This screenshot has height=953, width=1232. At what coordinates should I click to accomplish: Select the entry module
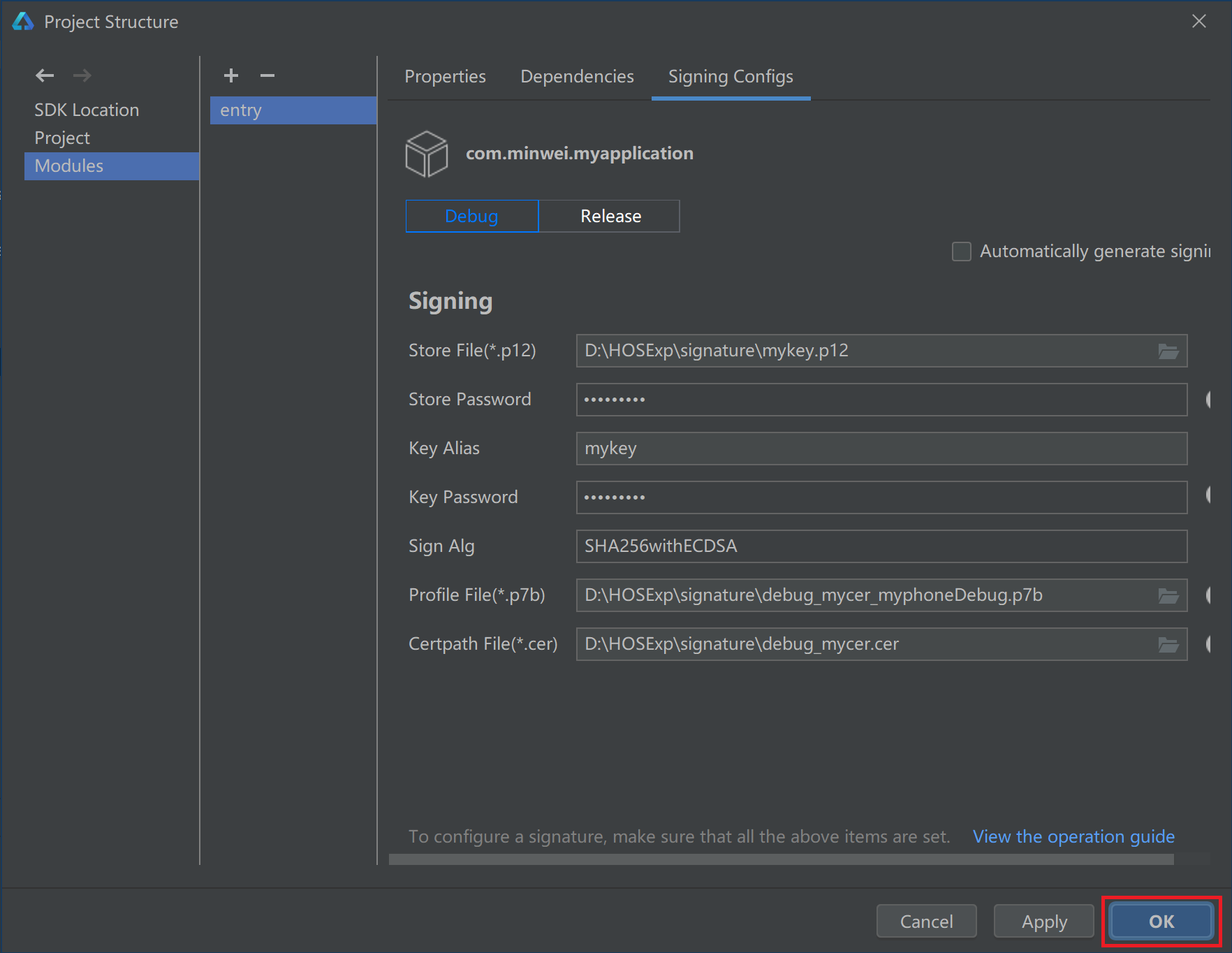(293, 110)
